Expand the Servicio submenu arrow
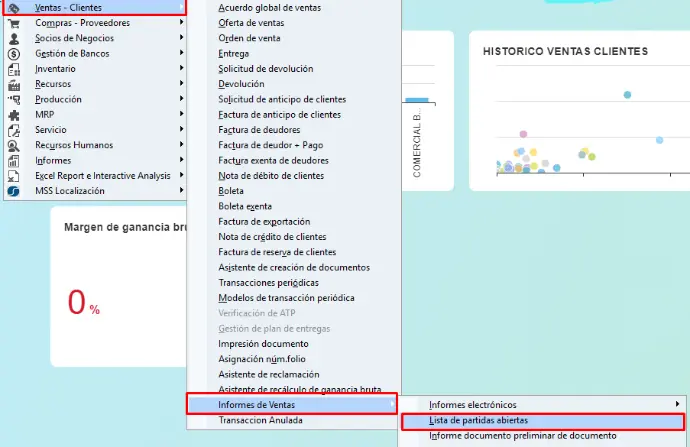690x447 pixels. [x=181, y=130]
